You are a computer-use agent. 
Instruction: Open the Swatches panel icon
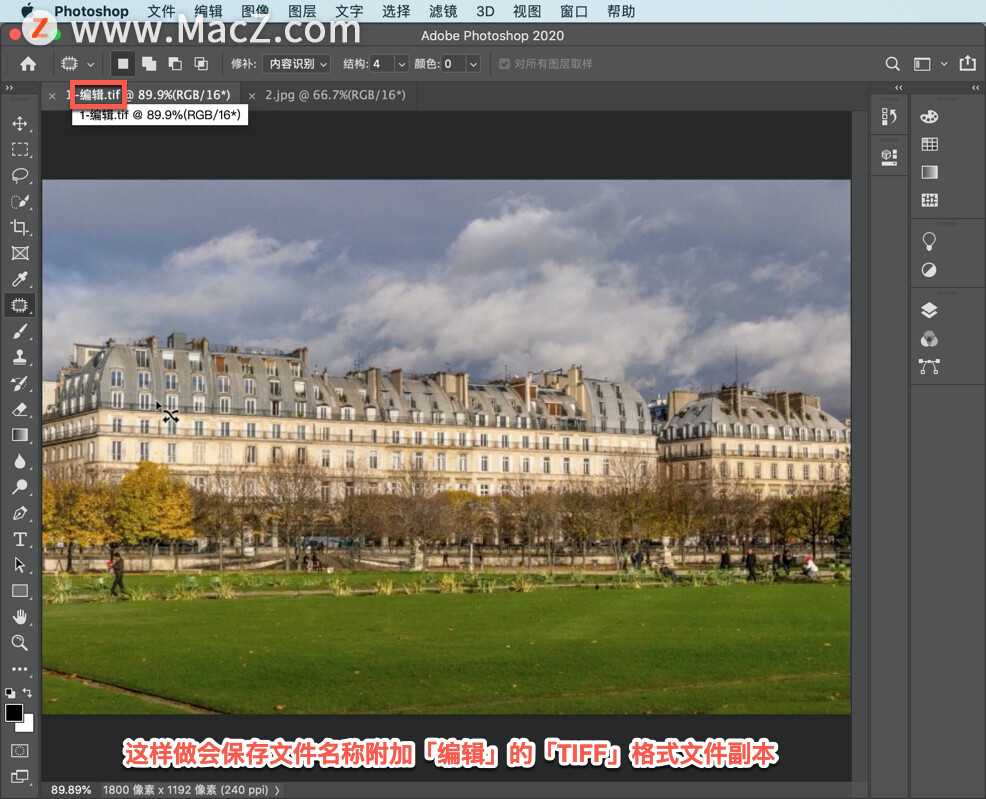[x=929, y=145]
